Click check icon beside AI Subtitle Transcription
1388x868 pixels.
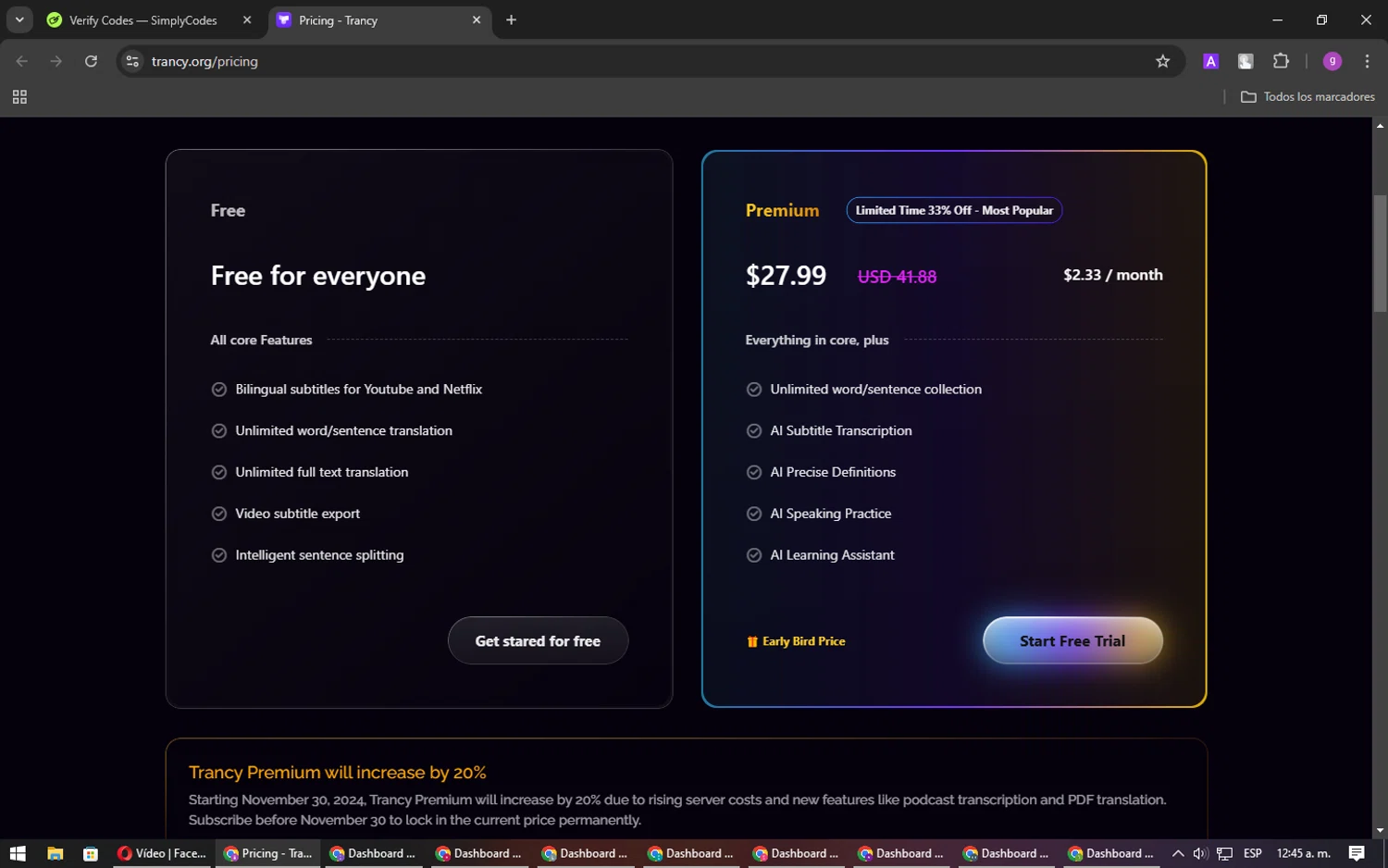pos(754,431)
